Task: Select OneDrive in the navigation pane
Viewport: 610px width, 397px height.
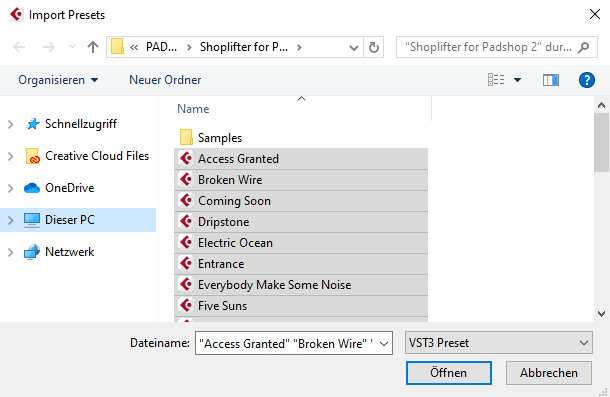Action: (69, 188)
